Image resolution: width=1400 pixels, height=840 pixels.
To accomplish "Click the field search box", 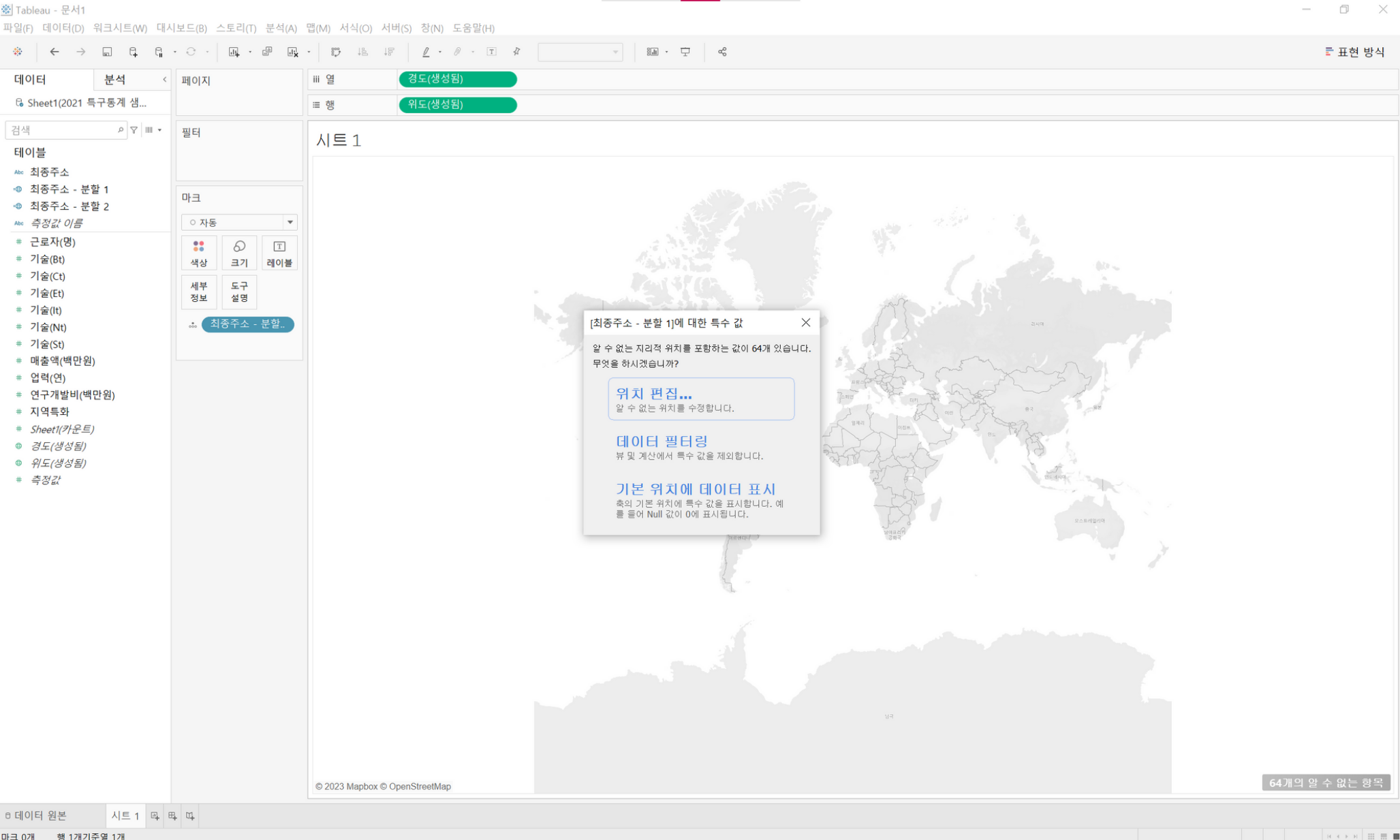I will 65,129.
